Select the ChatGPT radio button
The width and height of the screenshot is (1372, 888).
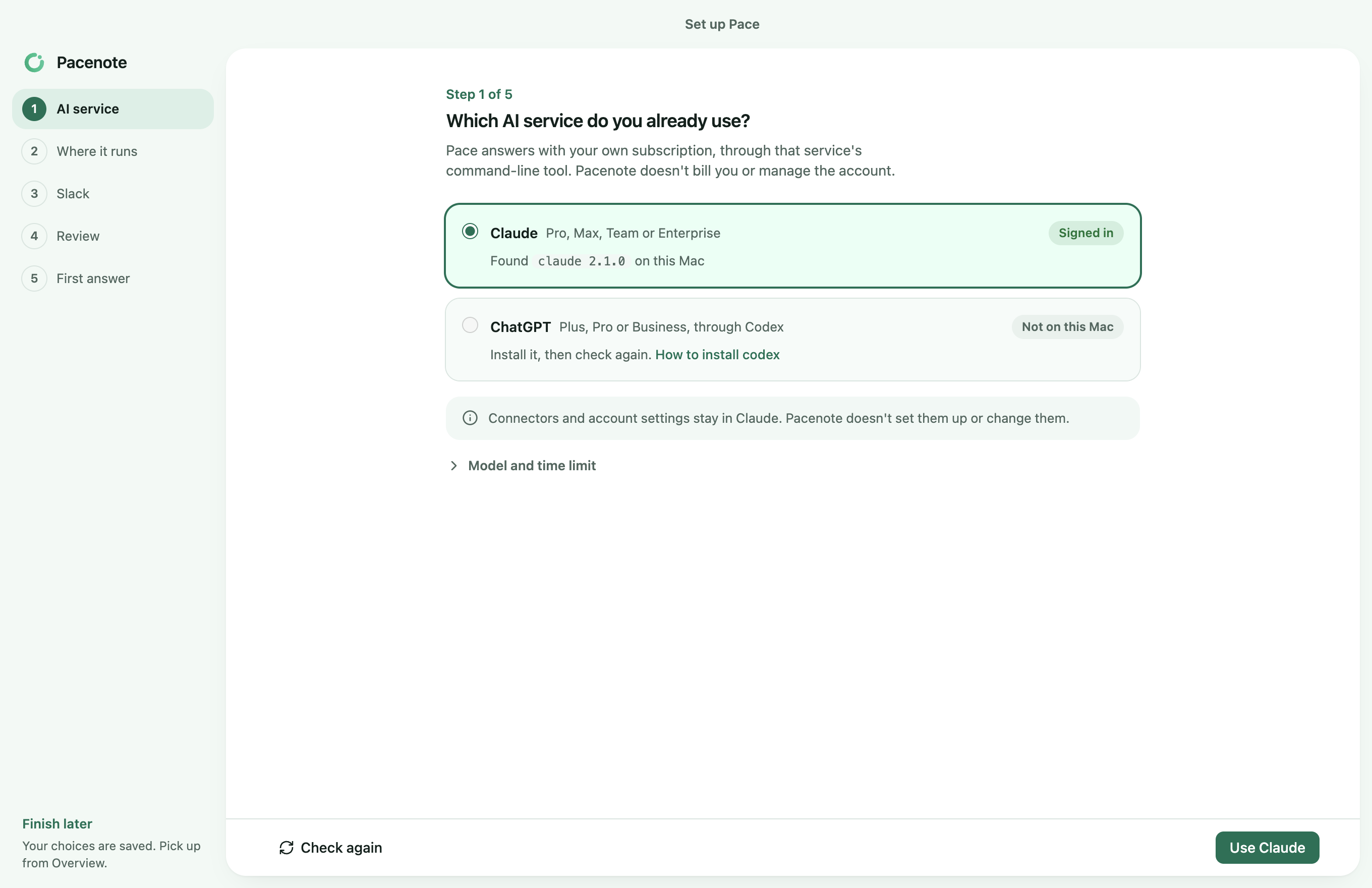[x=470, y=325]
